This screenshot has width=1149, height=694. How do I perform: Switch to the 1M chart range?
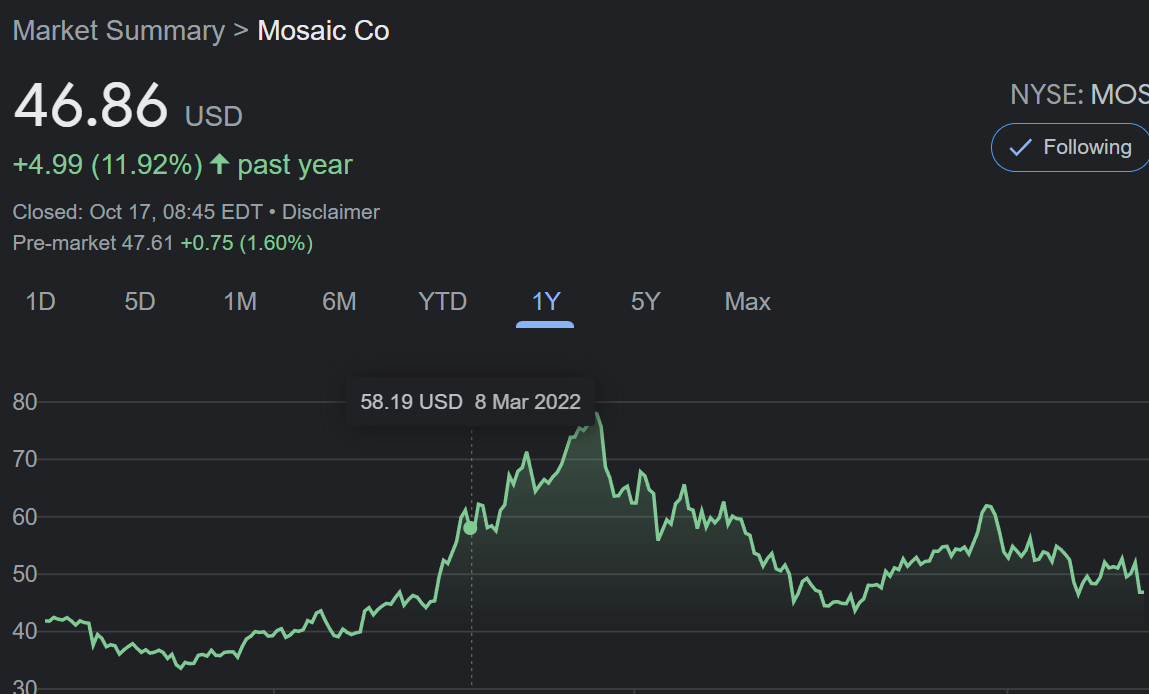tap(240, 301)
